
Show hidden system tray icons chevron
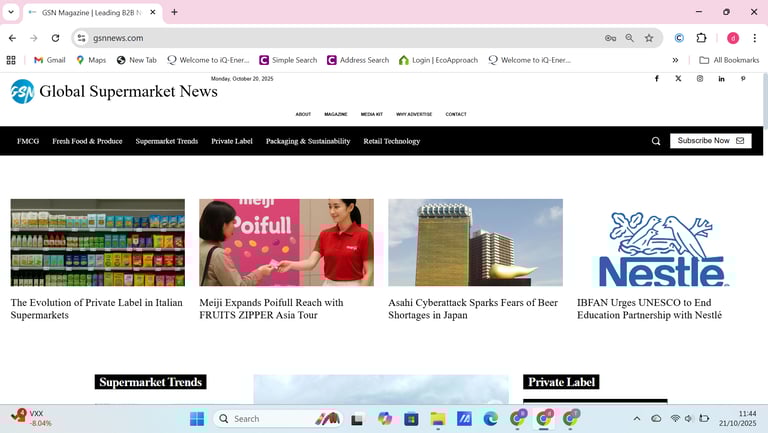pos(637,418)
